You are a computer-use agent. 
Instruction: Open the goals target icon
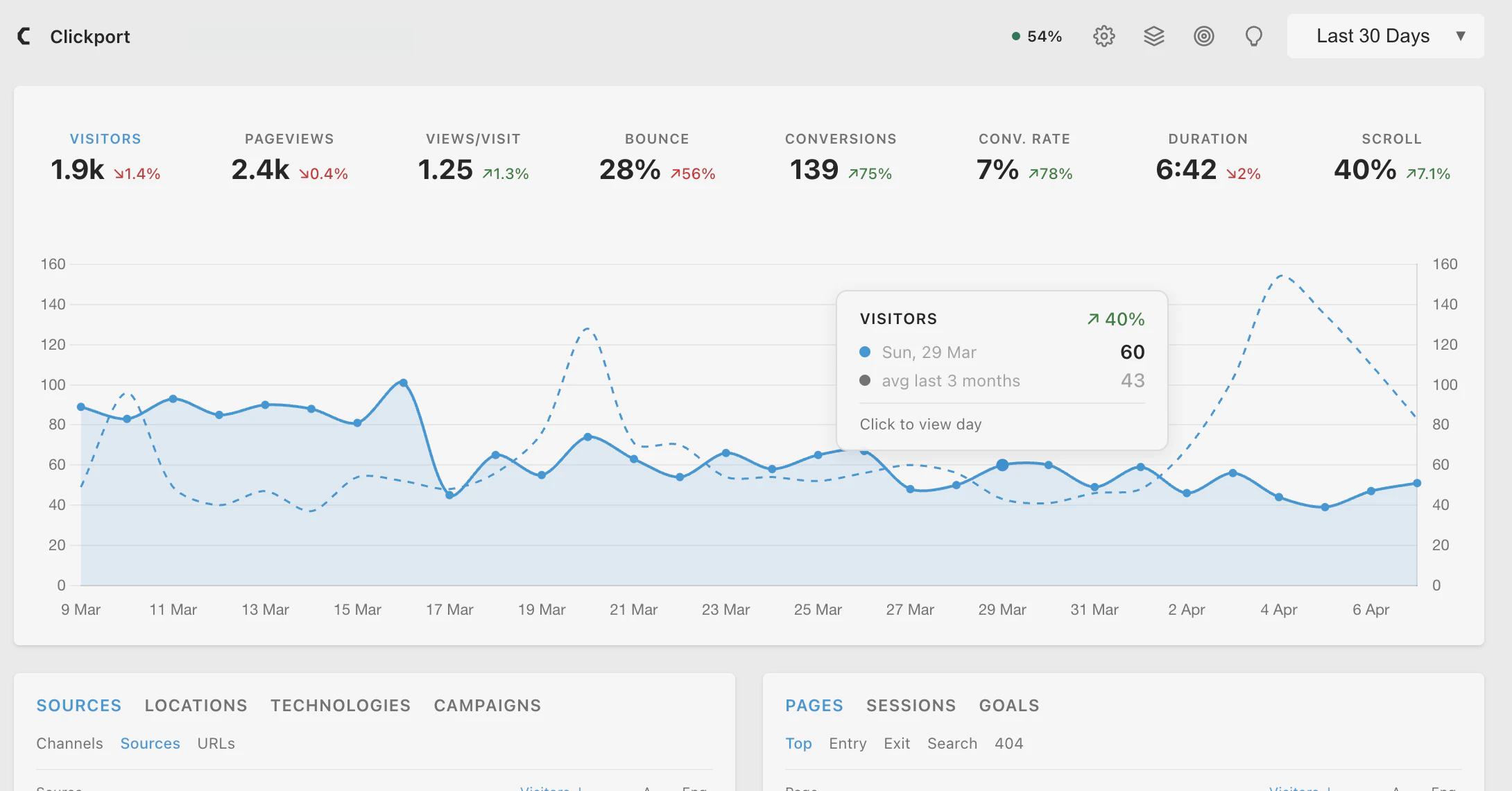[1204, 36]
